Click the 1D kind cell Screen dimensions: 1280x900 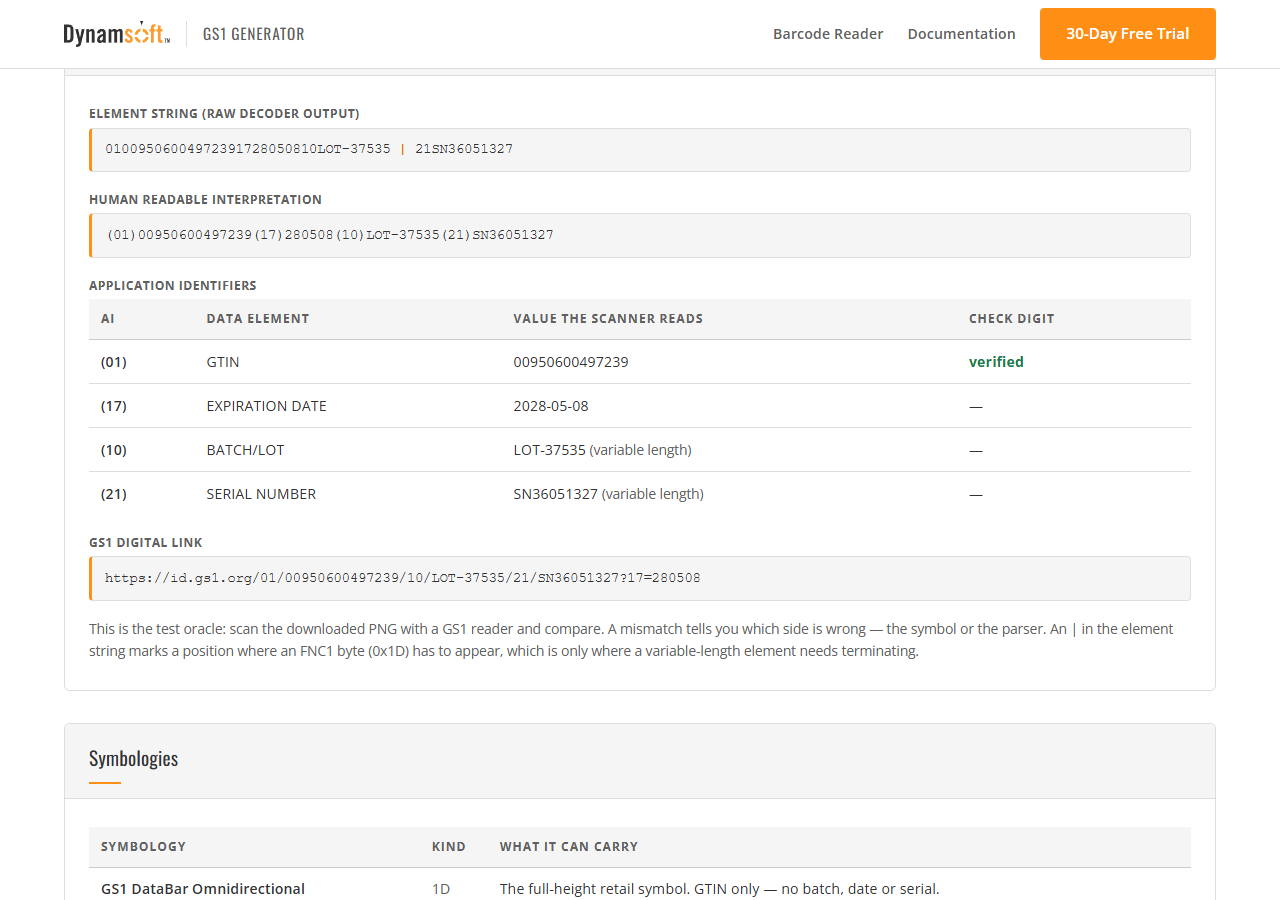441,889
